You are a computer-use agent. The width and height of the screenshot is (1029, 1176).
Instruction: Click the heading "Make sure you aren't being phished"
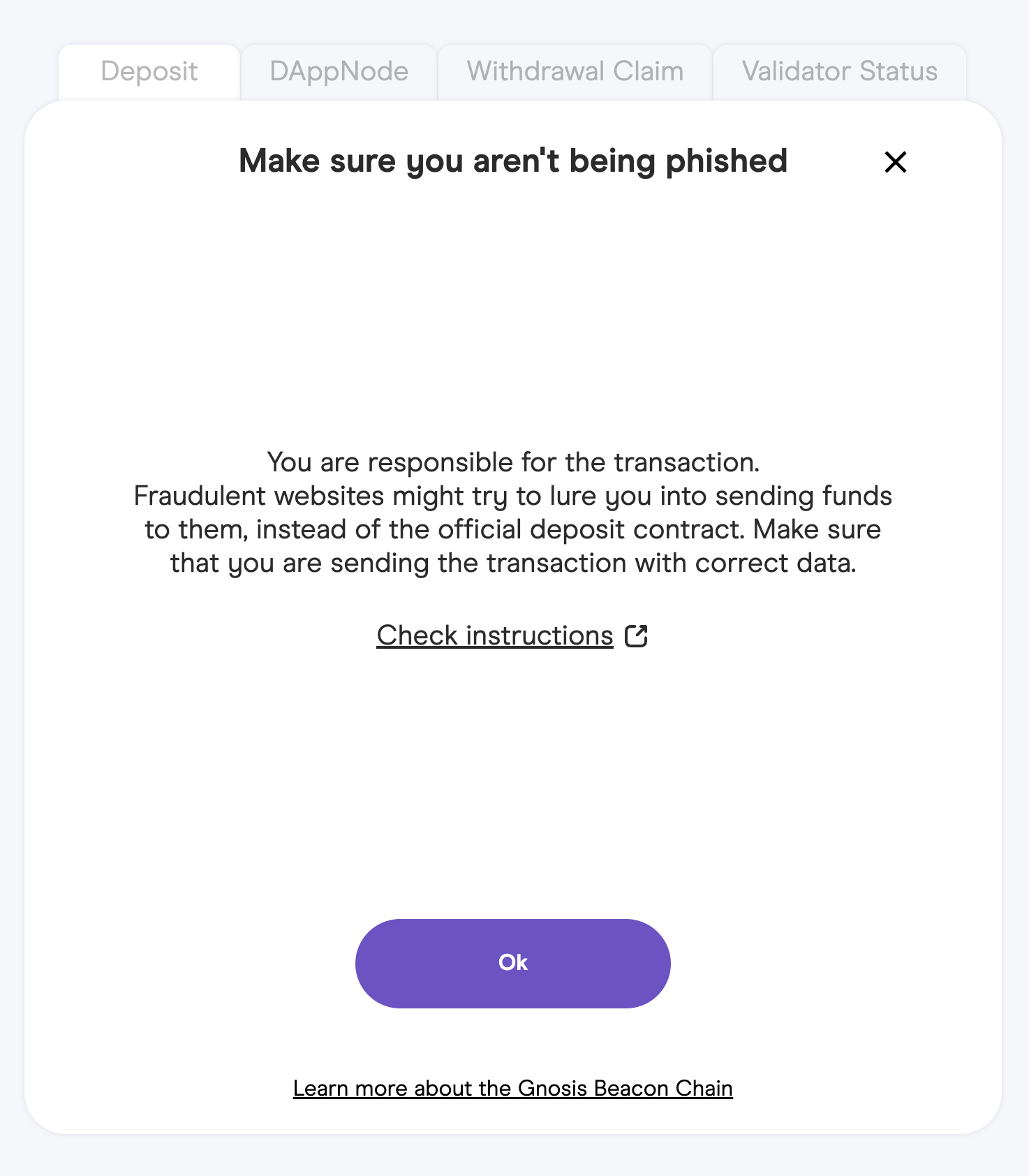point(512,161)
